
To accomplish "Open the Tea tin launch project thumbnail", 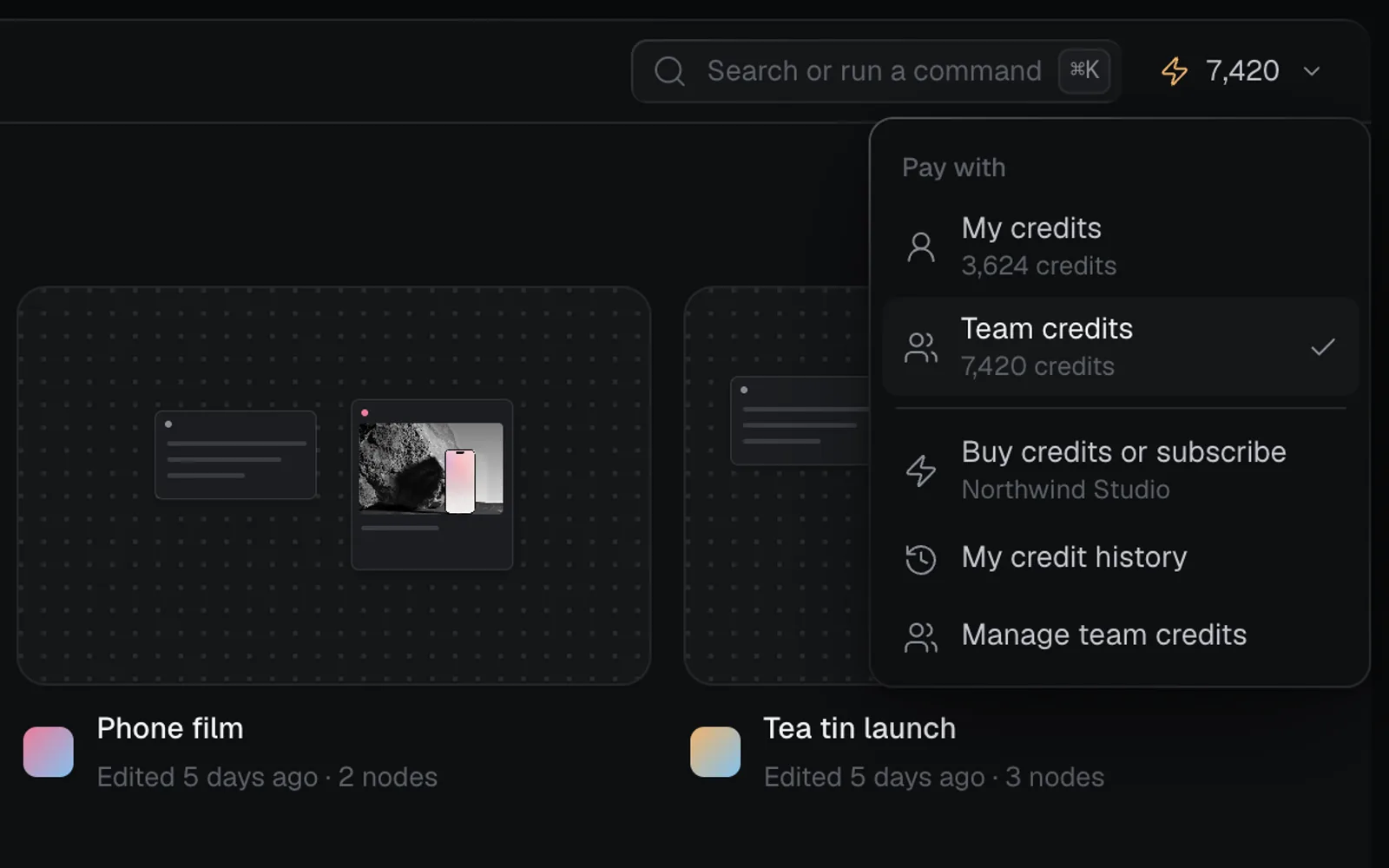I will (777, 485).
